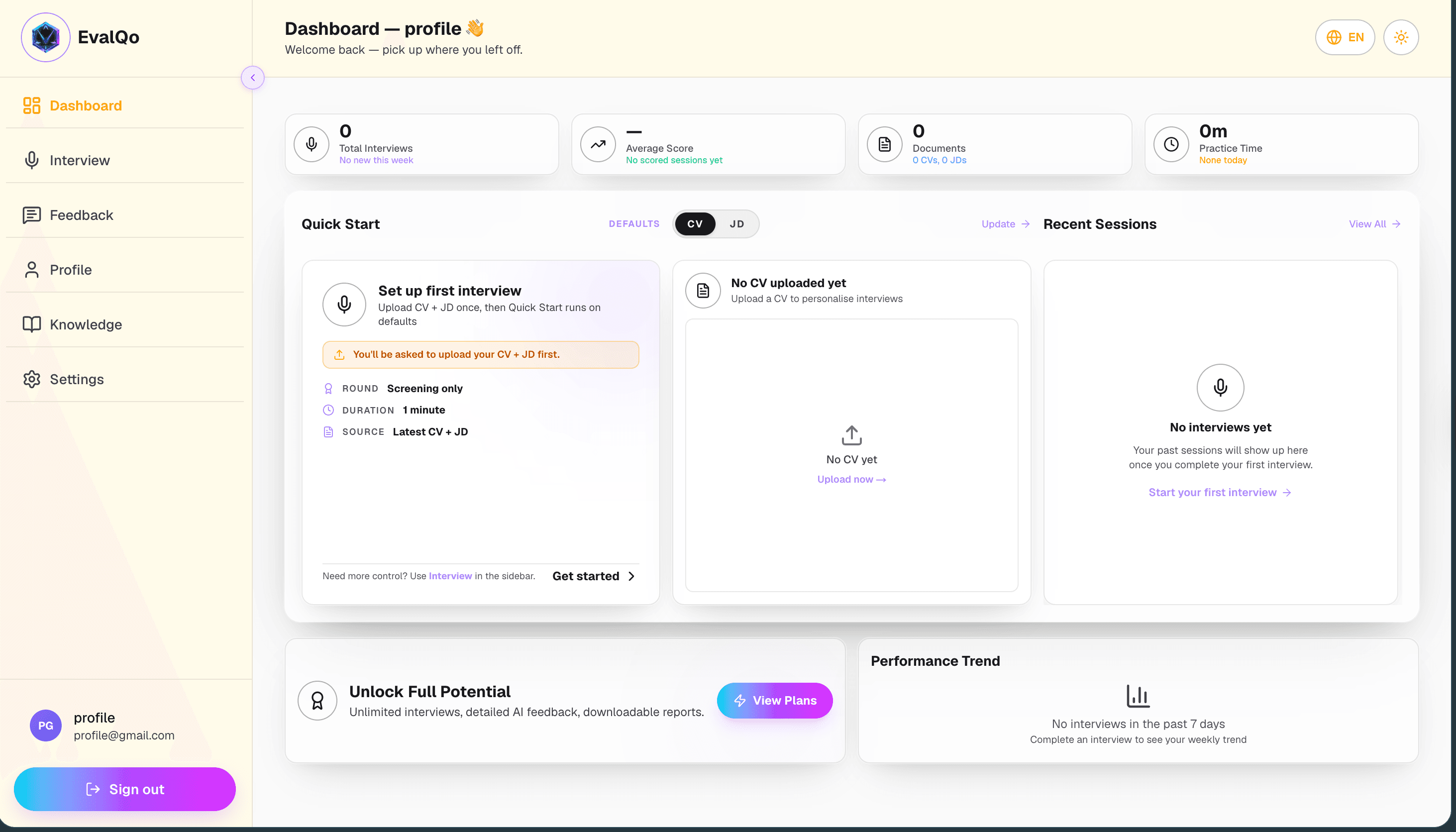Click the 'Screening only' round value

(x=424, y=389)
